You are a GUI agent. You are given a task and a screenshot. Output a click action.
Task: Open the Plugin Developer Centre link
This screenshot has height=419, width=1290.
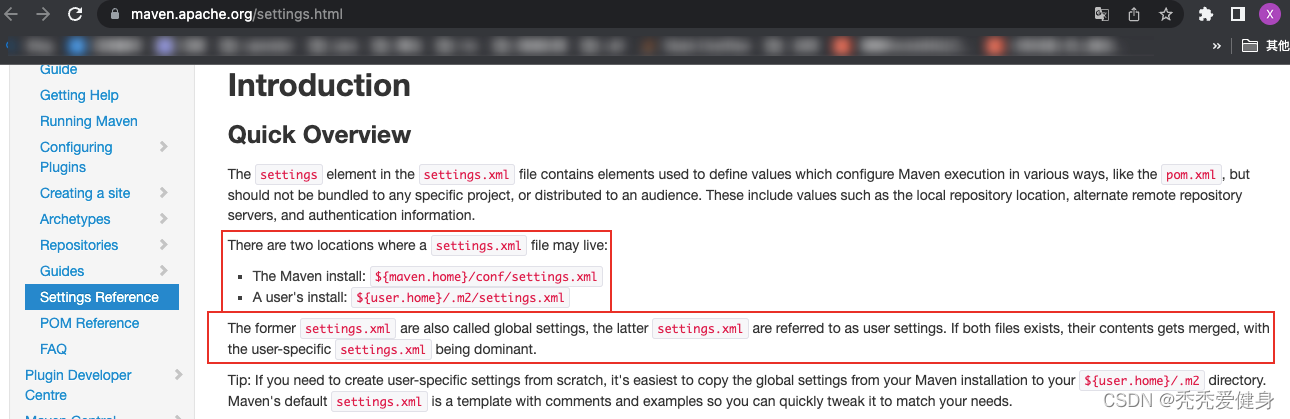[x=78, y=385]
